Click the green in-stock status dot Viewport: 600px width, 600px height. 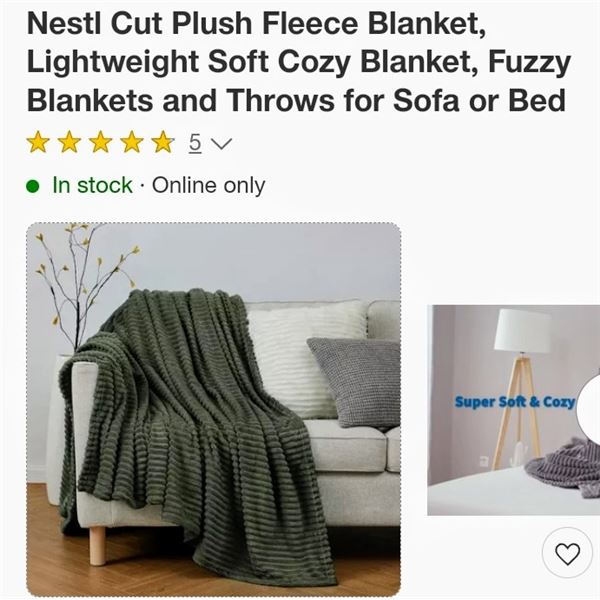point(33,186)
